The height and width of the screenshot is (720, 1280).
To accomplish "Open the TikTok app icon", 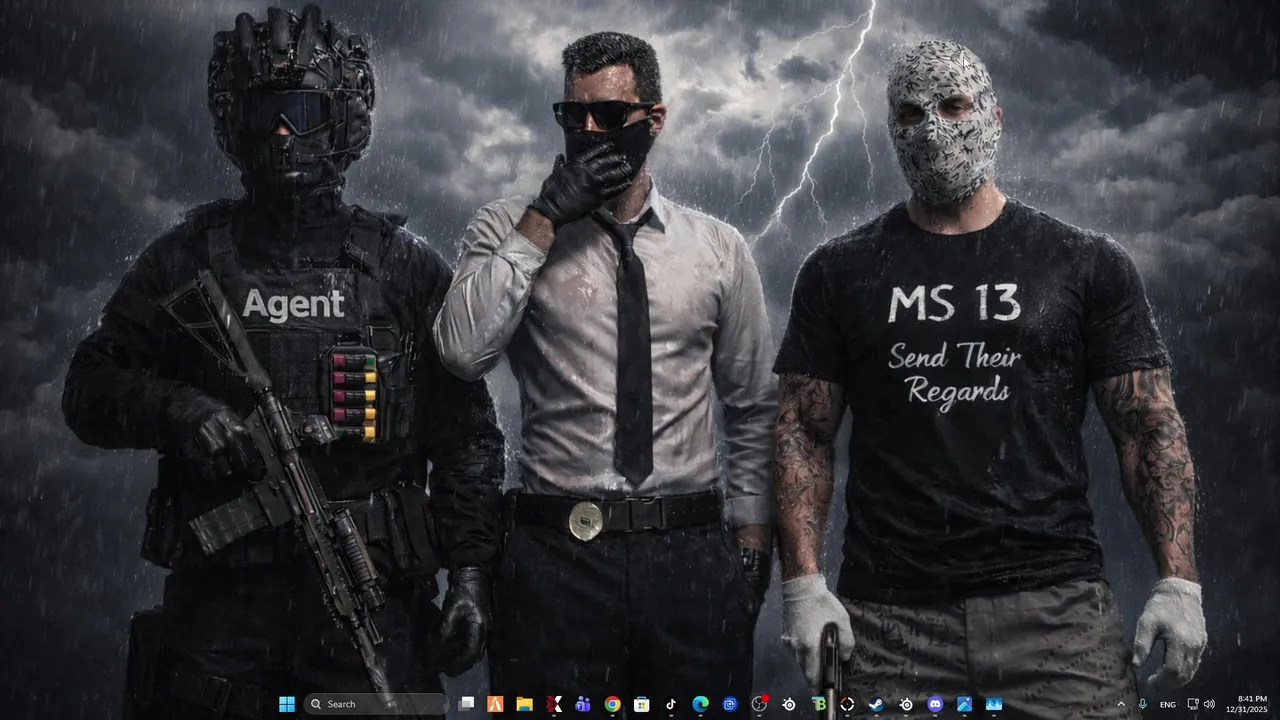I will pos(671,704).
